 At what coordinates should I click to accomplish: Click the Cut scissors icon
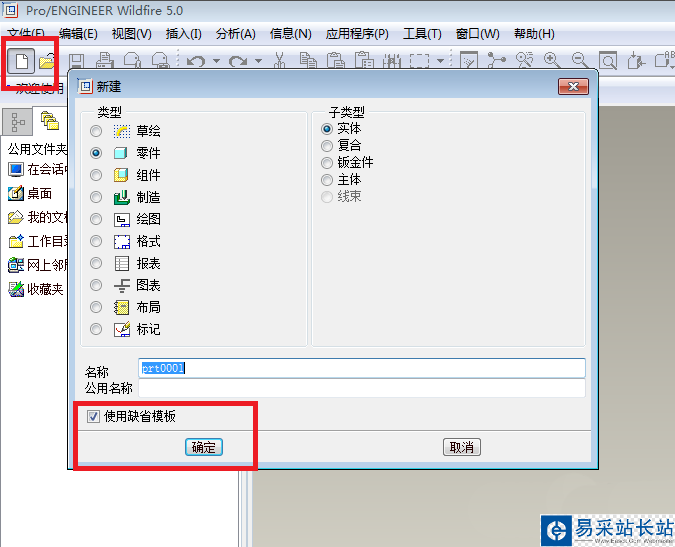[x=280, y=61]
